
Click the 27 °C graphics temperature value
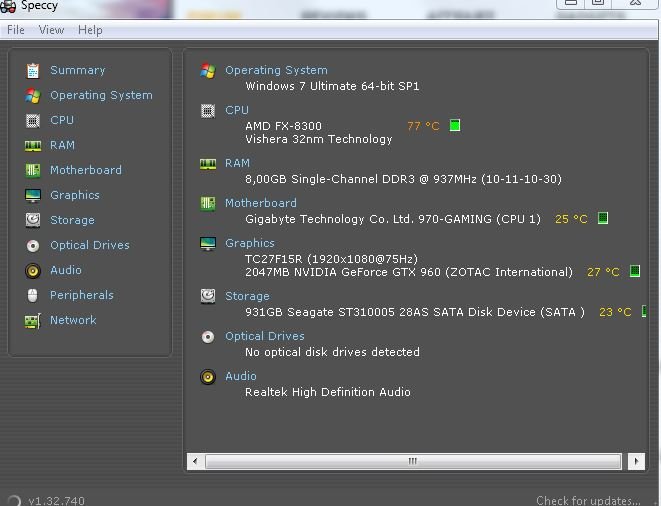603,272
